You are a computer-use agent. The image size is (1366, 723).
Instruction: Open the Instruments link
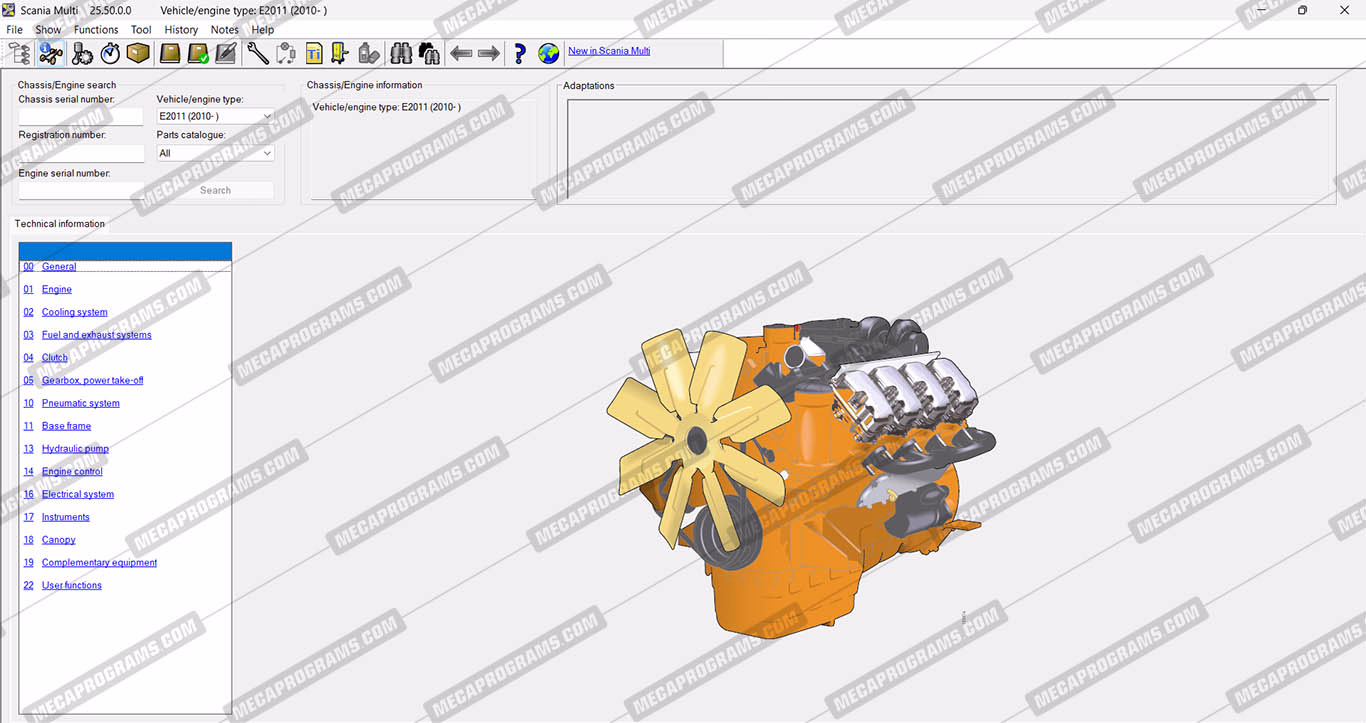[x=66, y=518]
